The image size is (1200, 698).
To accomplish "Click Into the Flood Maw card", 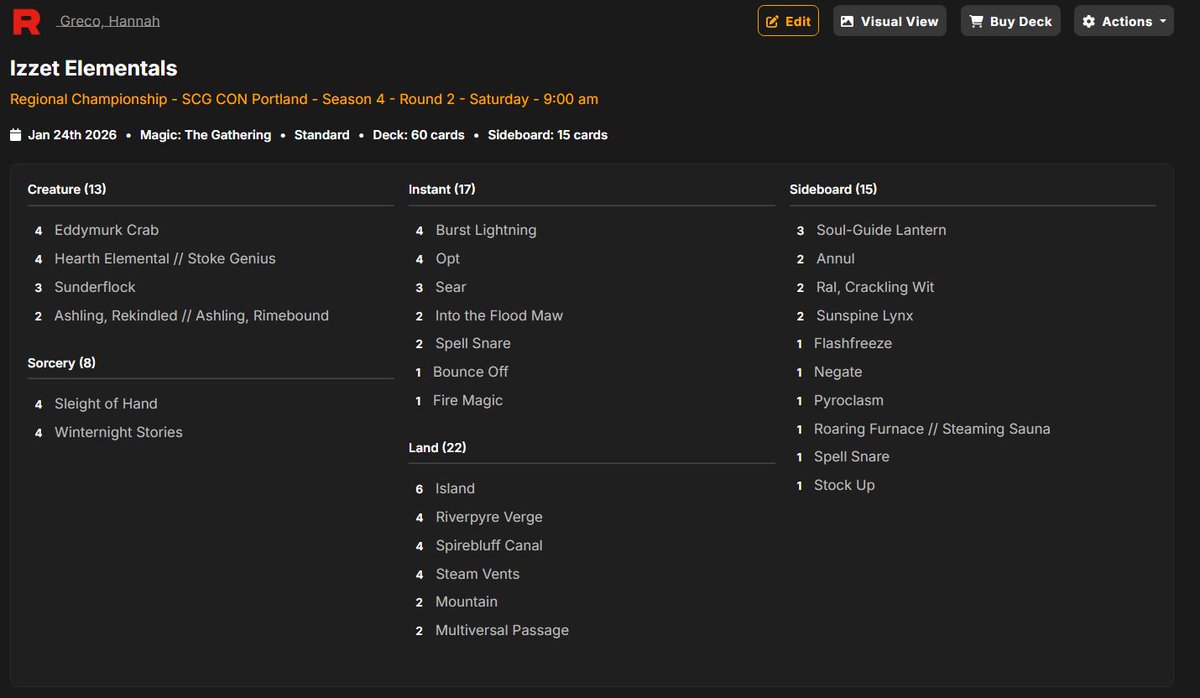I will click(499, 315).
